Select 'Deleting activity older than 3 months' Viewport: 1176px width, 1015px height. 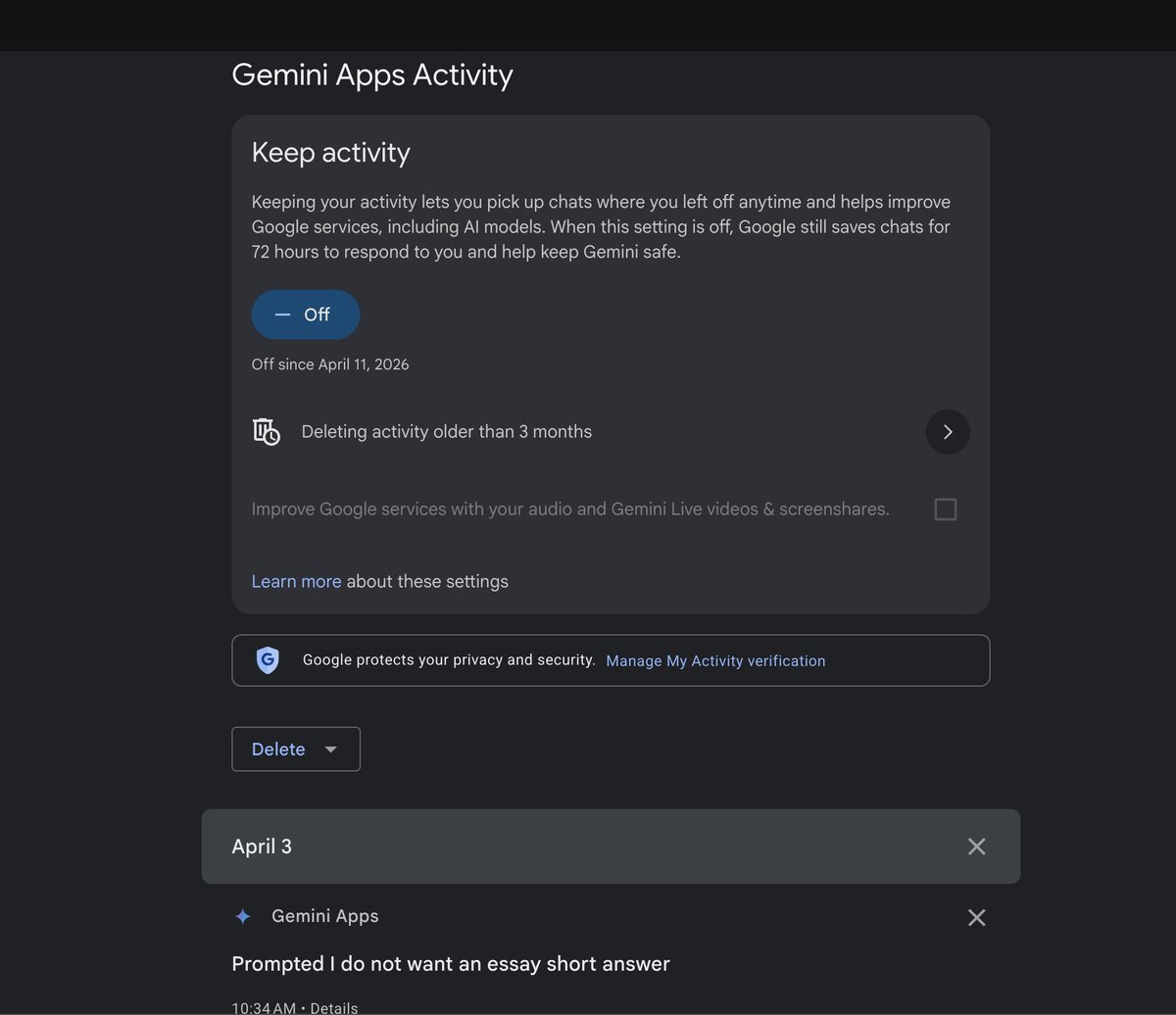coord(446,432)
